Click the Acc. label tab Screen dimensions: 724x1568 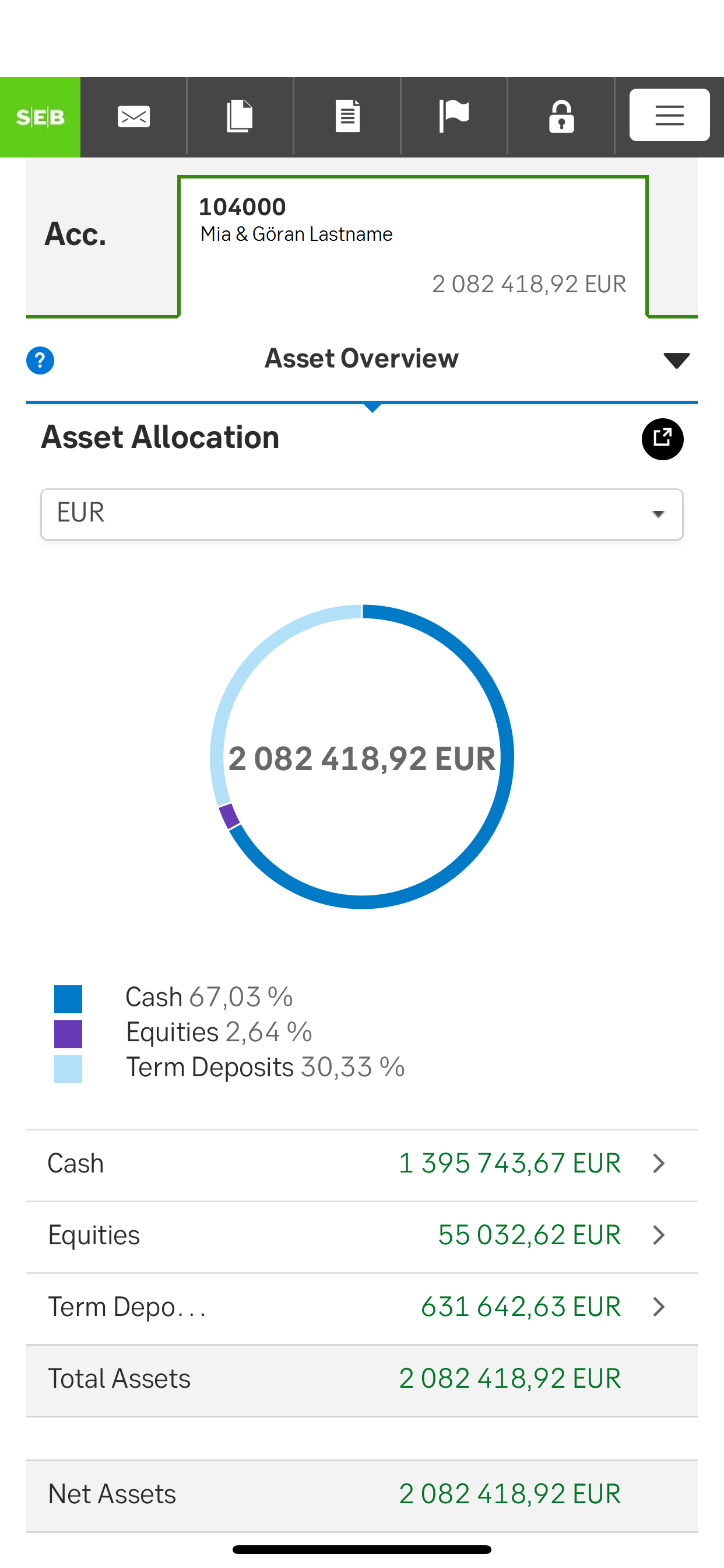[x=76, y=235]
